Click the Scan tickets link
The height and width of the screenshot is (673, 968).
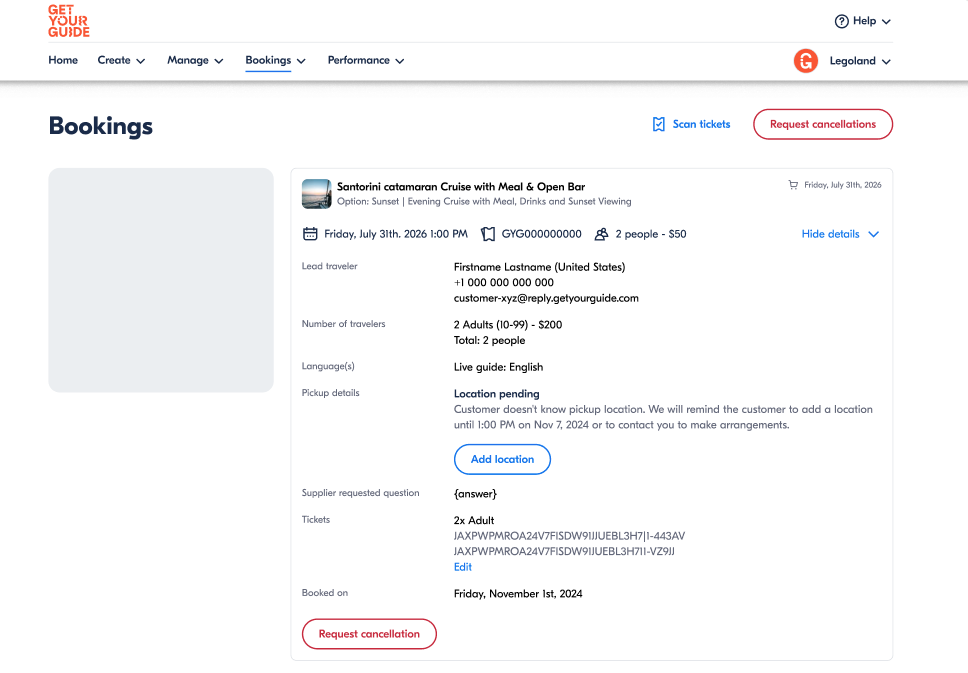coord(701,124)
